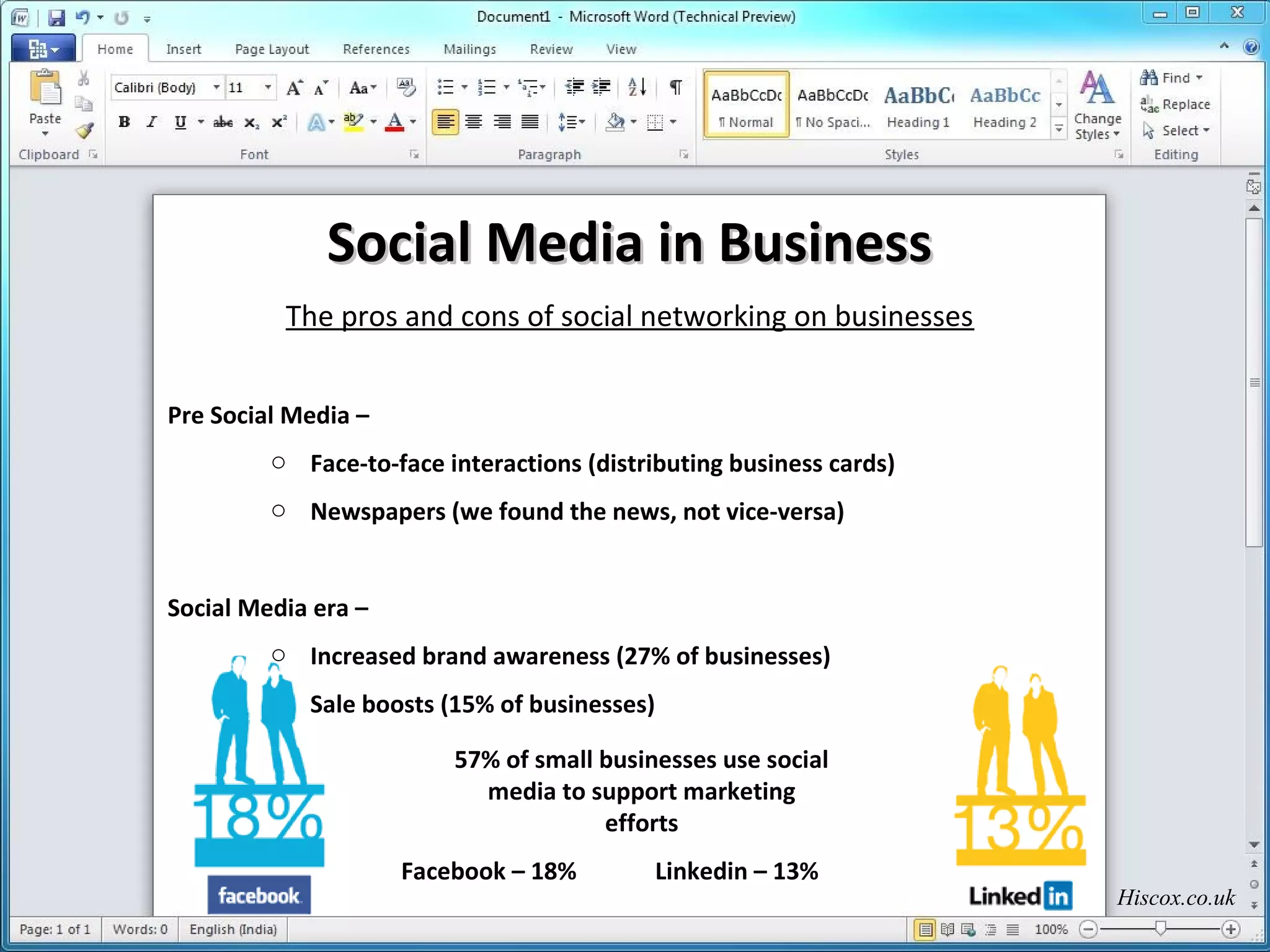The image size is (1270, 952).
Task: Open the font size dropdown showing 11
Action: point(268,87)
